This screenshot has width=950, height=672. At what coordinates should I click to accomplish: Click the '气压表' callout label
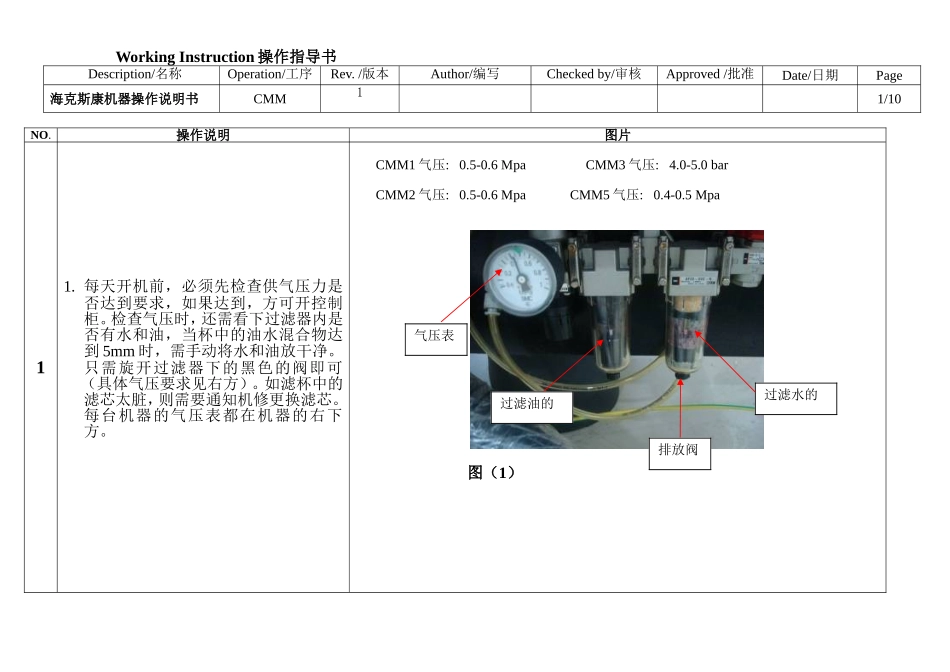(x=436, y=339)
